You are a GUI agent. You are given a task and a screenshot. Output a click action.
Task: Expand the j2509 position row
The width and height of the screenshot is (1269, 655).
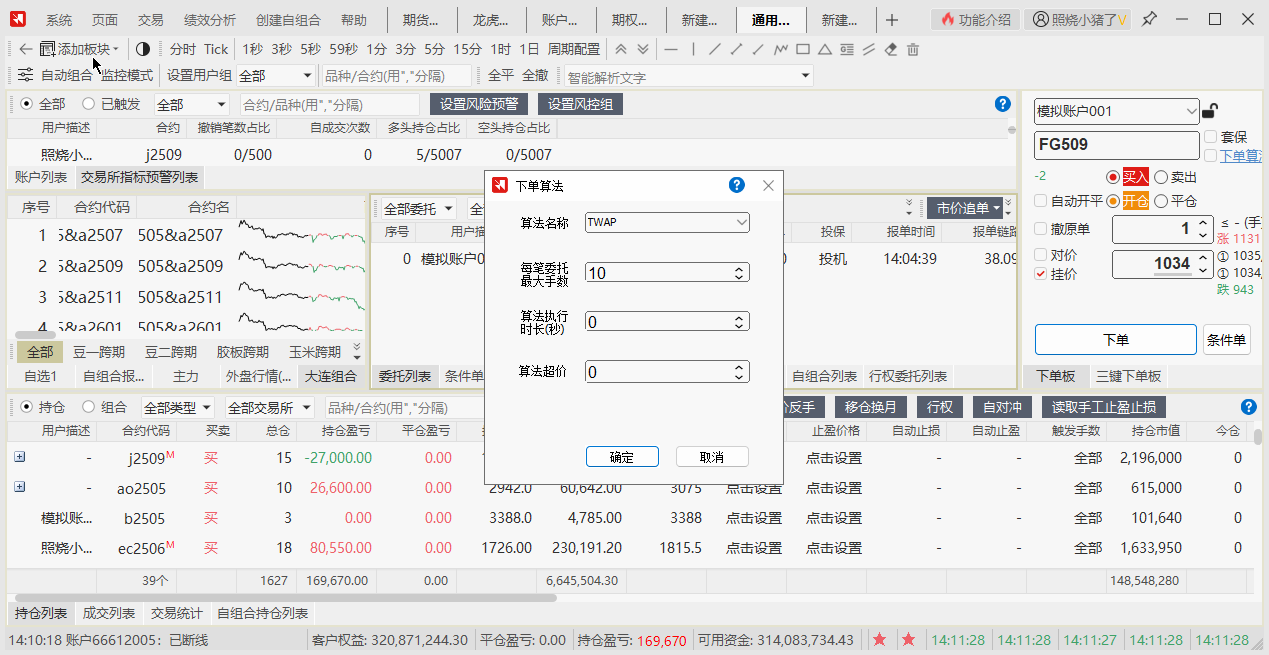point(19,457)
